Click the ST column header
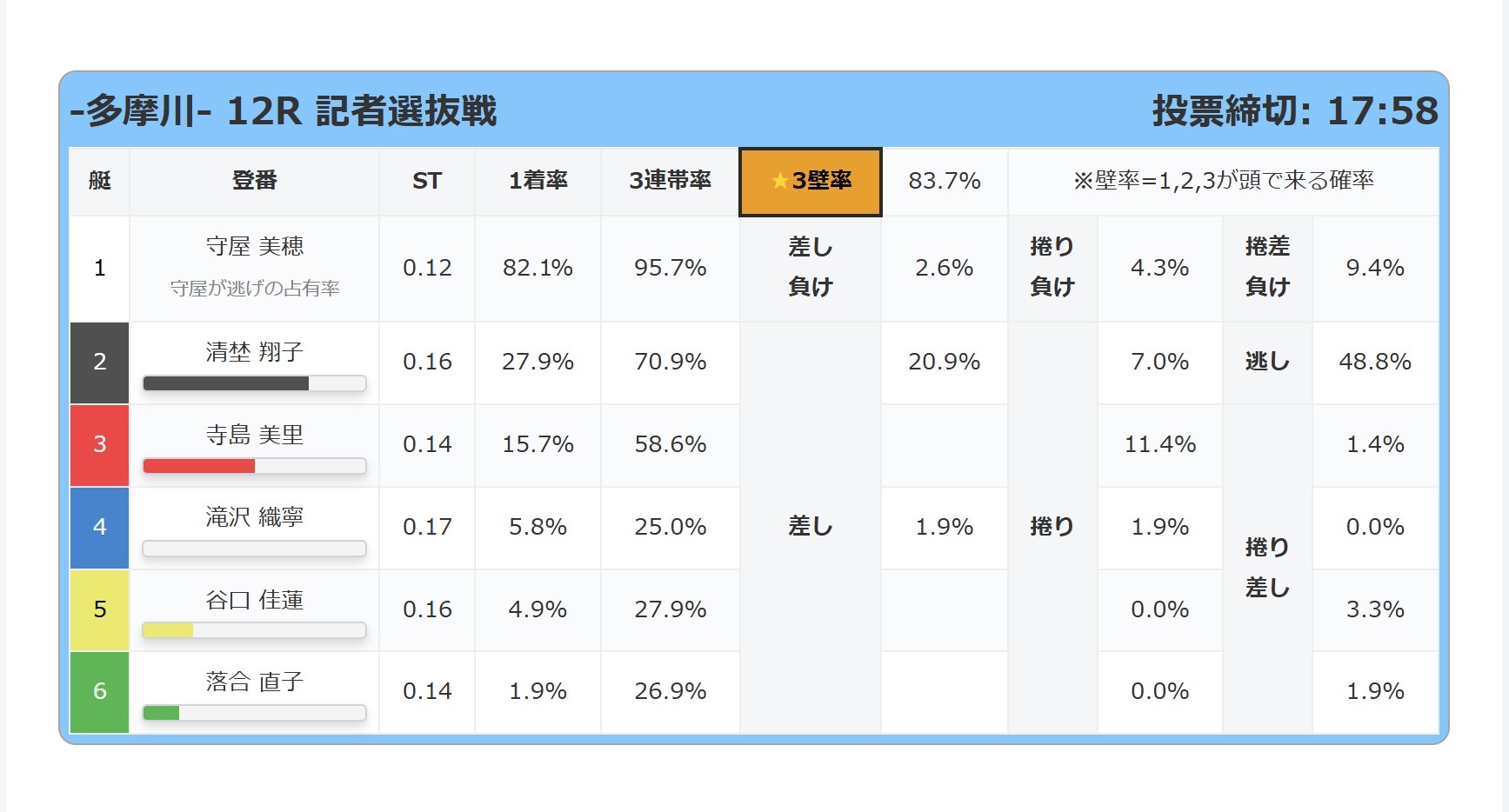Image resolution: width=1509 pixels, height=812 pixels. pyautogui.click(x=427, y=181)
